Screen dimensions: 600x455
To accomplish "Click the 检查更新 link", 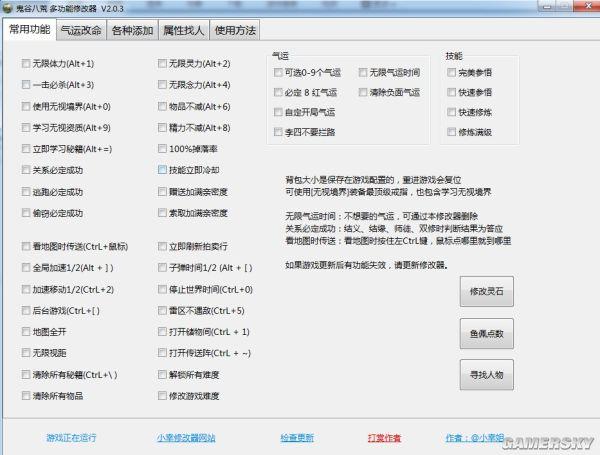I will (x=297, y=438).
